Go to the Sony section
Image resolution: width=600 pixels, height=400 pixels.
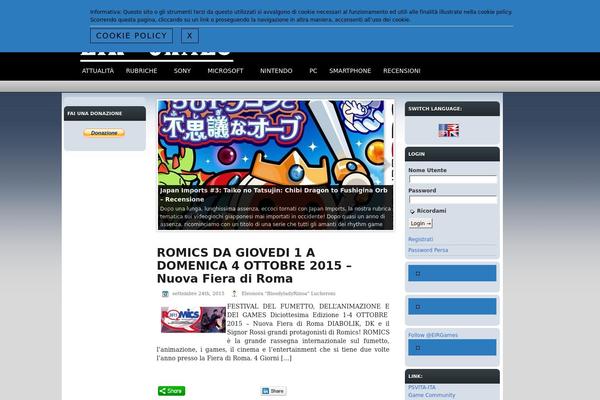pos(182,71)
